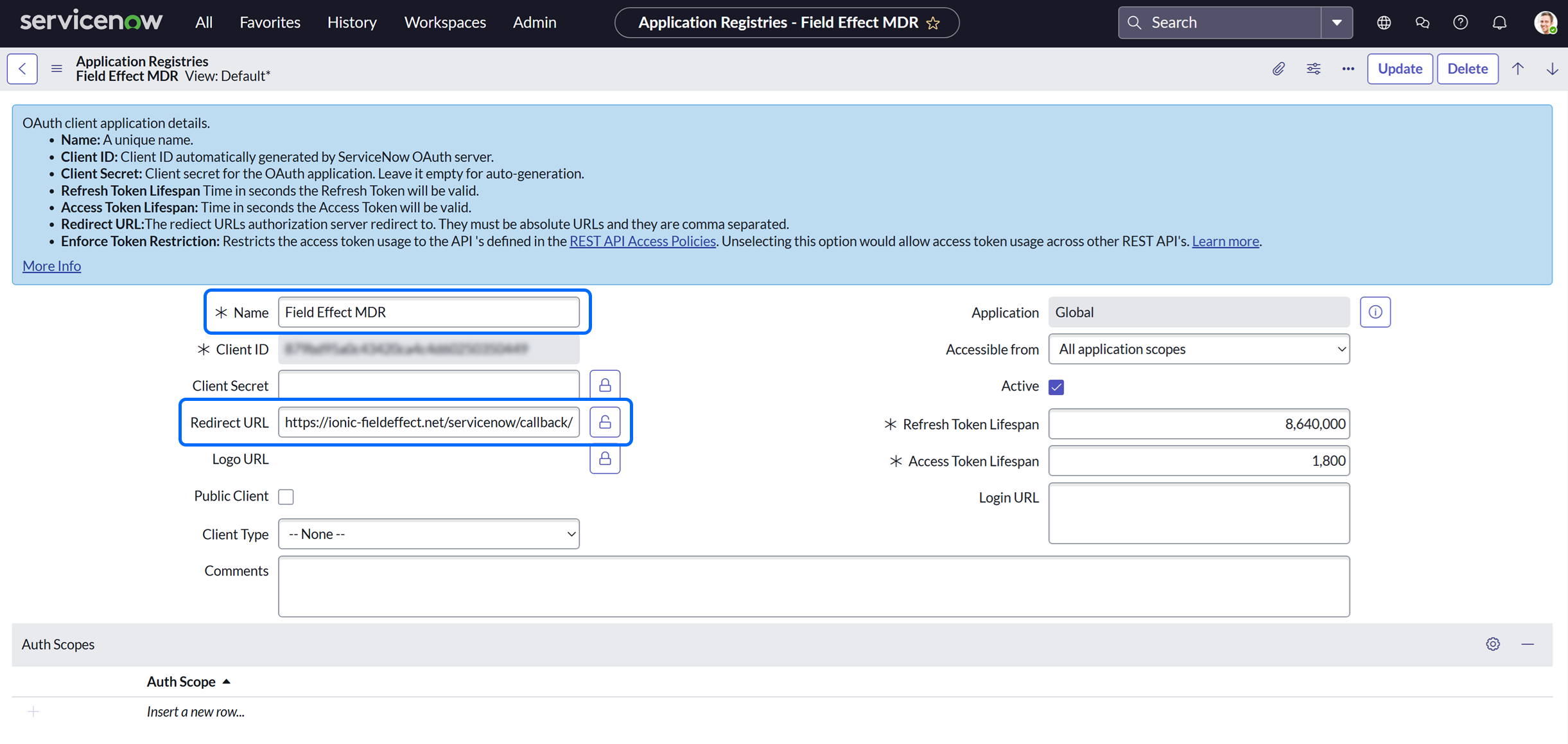Open the Workspaces menu
The width and height of the screenshot is (1568, 744).
click(444, 22)
